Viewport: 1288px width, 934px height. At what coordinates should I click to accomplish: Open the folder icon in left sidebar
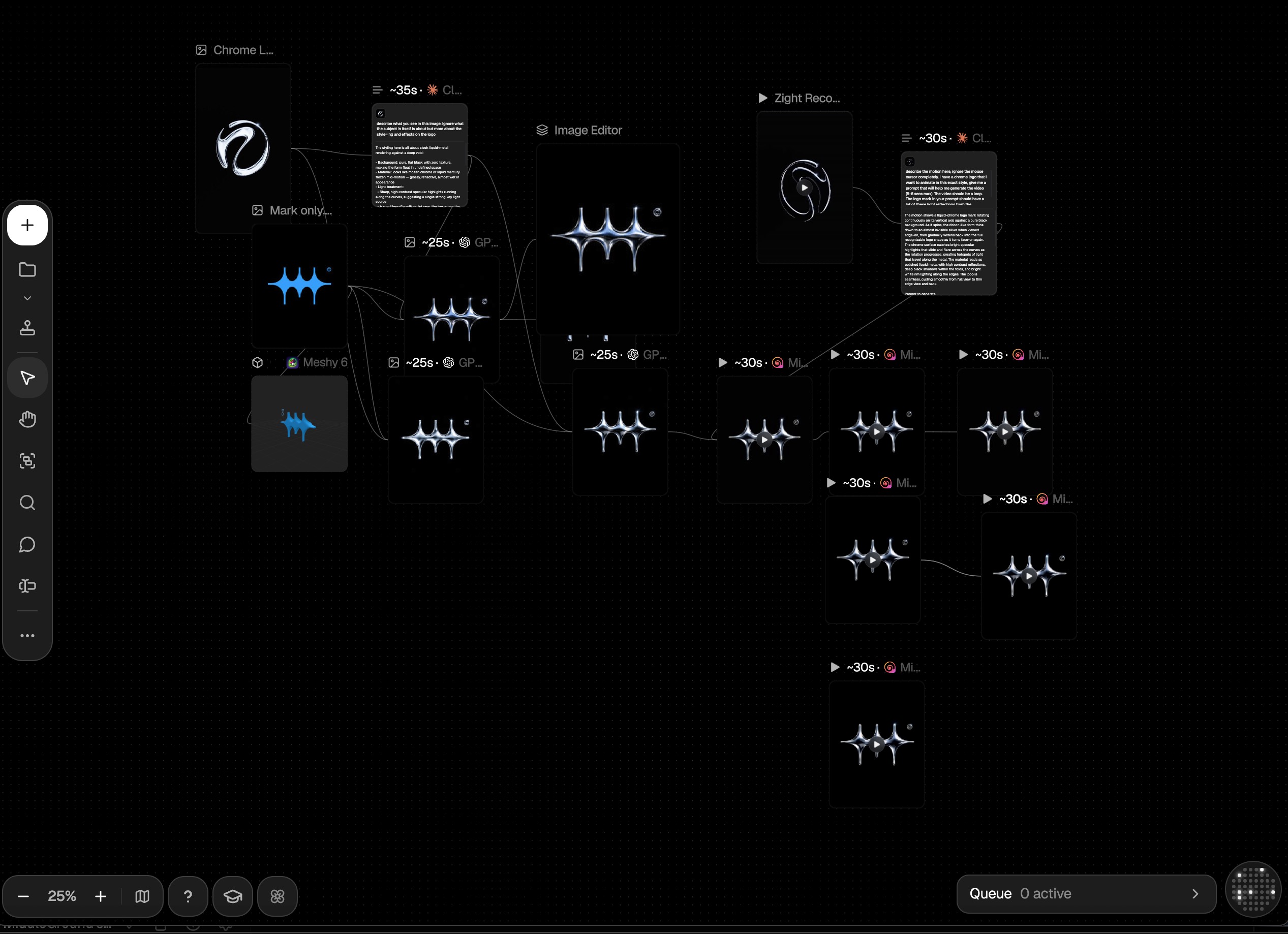(27, 270)
